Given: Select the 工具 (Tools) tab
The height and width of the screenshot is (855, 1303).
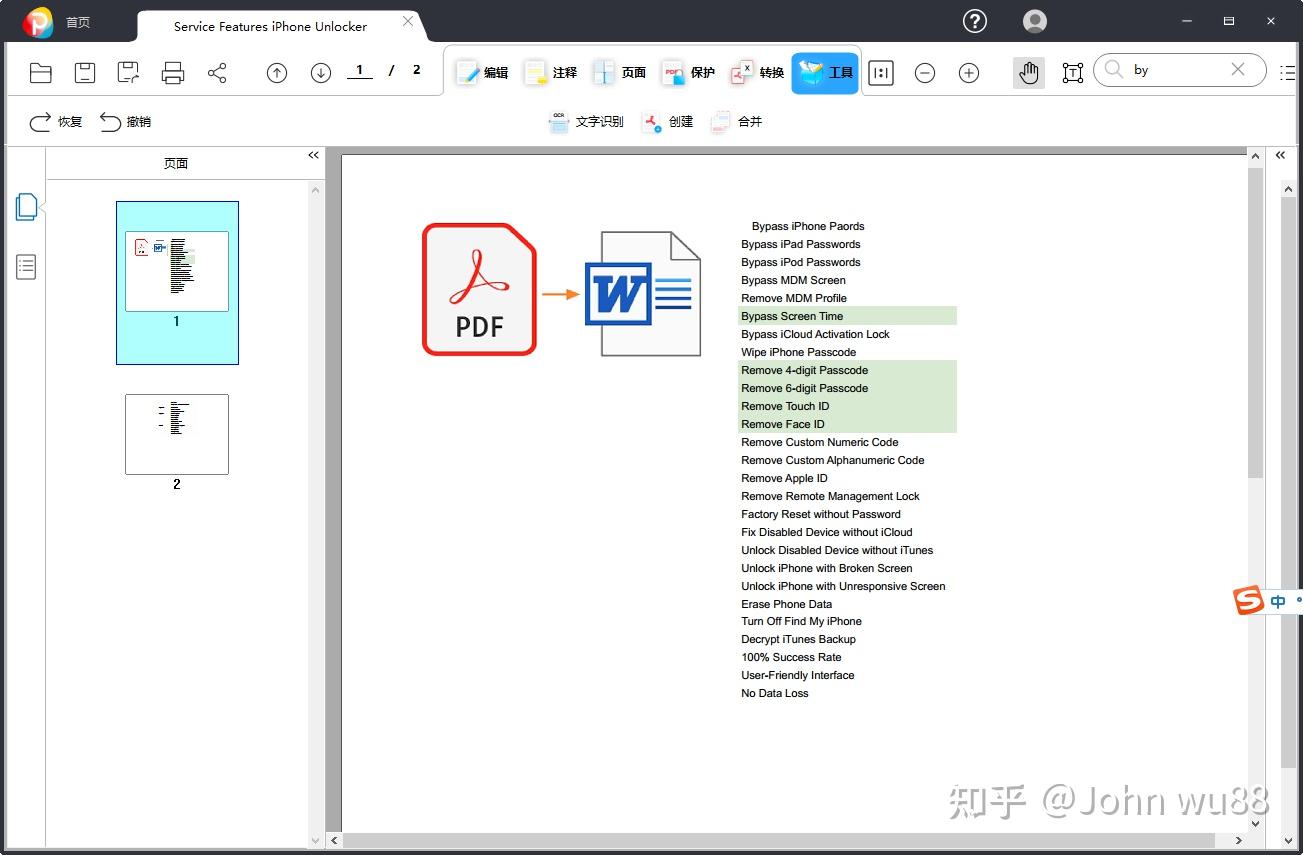Looking at the screenshot, I should click(825, 73).
